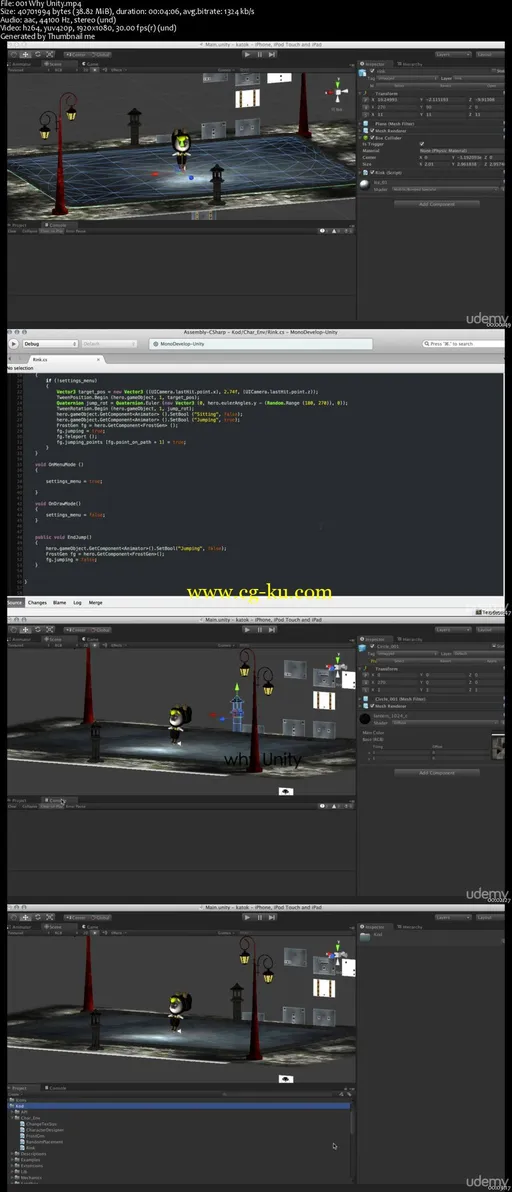
Task: Click the scene orientation gizmo in the Box Collider frame
Action: coord(337,92)
